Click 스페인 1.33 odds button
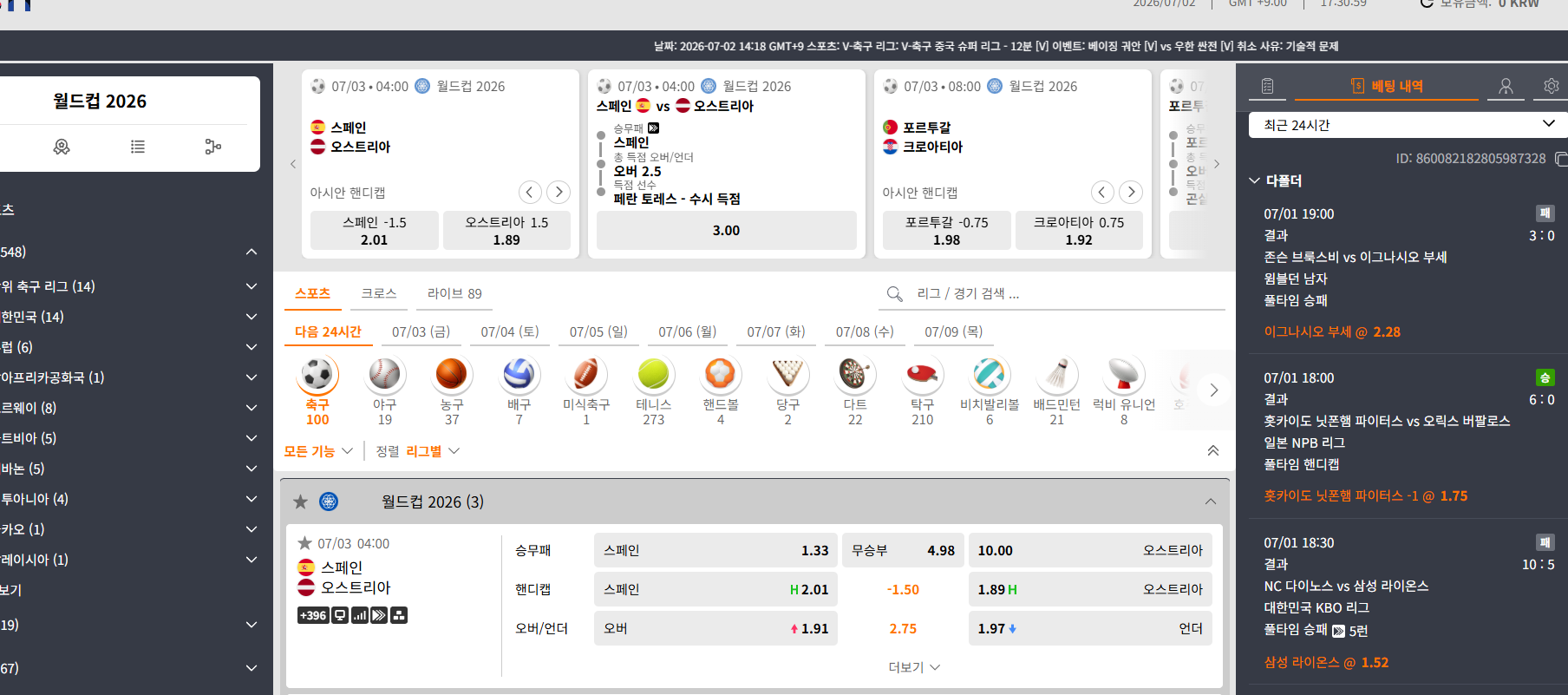The image size is (1568, 695). click(715, 550)
